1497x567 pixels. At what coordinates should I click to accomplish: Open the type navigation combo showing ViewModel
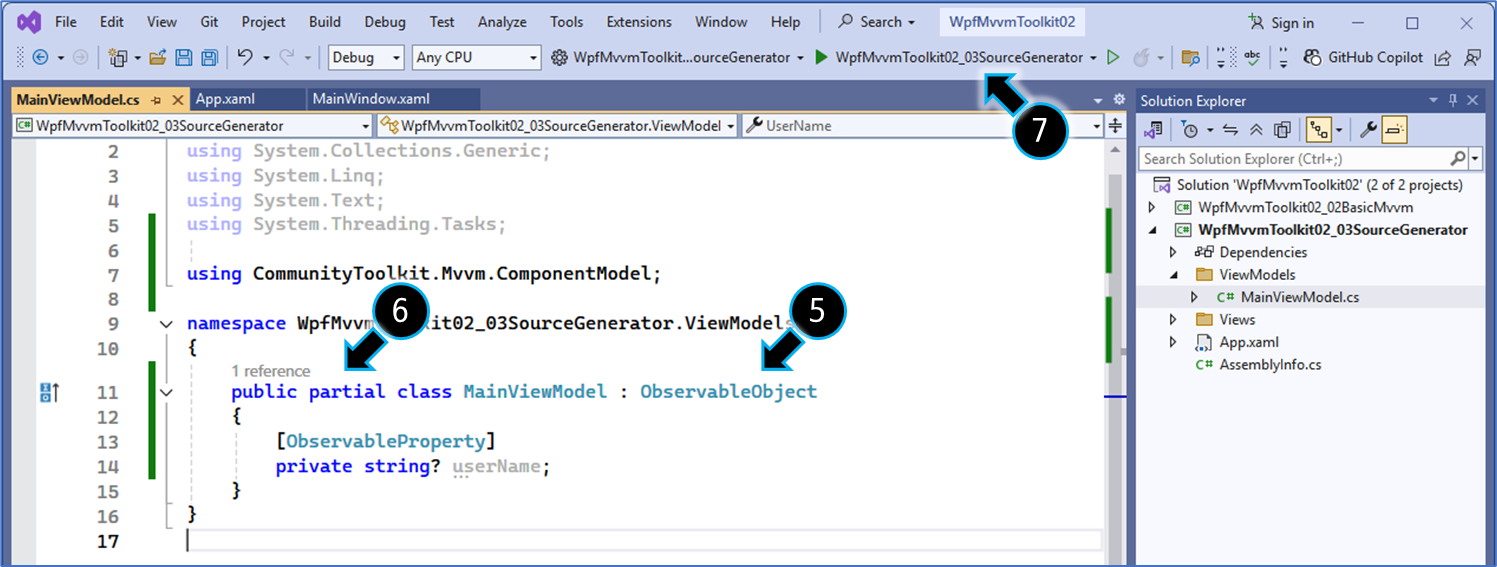click(x=558, y=126)
